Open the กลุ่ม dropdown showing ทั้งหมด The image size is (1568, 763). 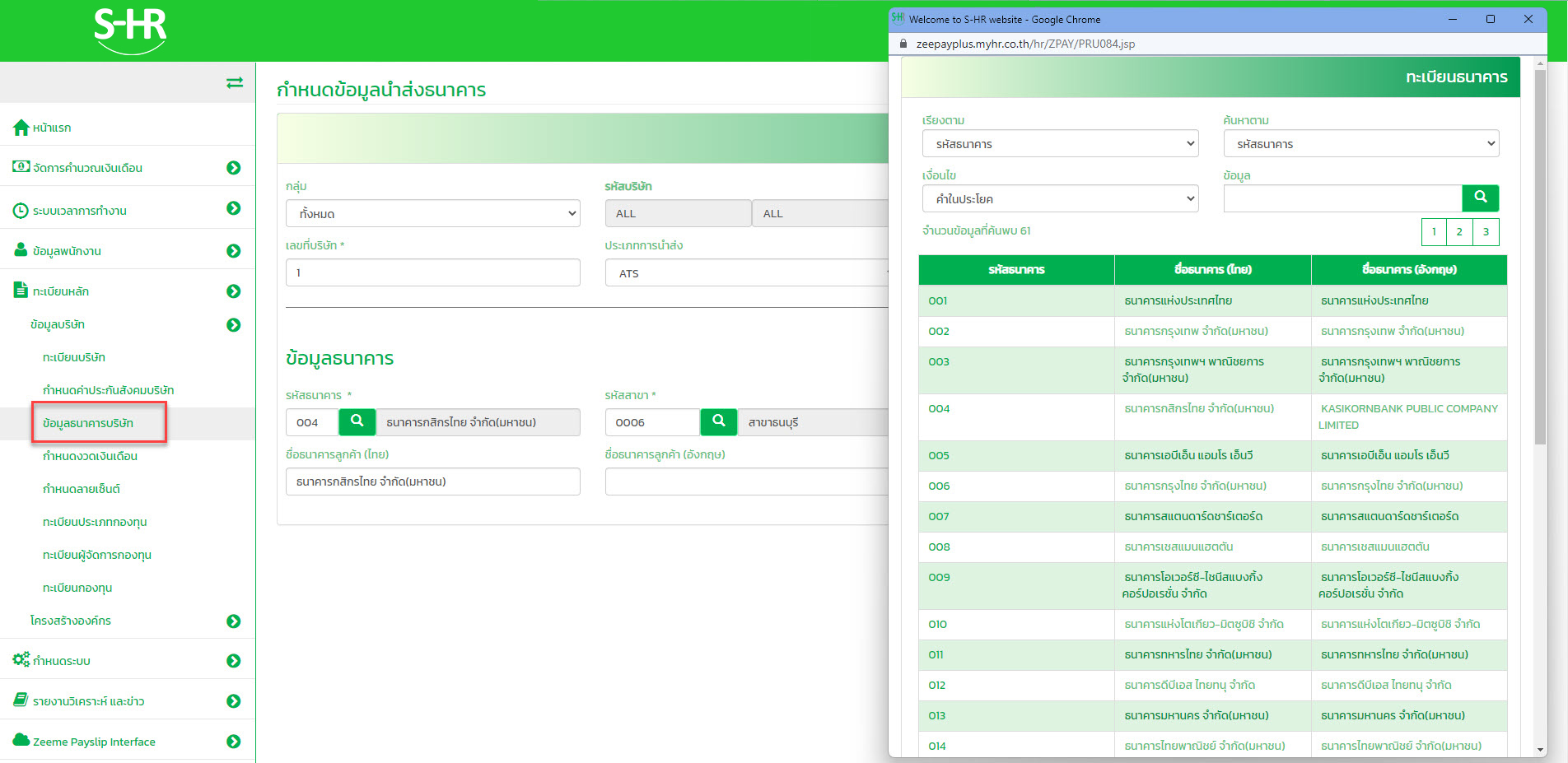(x=432, y=213)
